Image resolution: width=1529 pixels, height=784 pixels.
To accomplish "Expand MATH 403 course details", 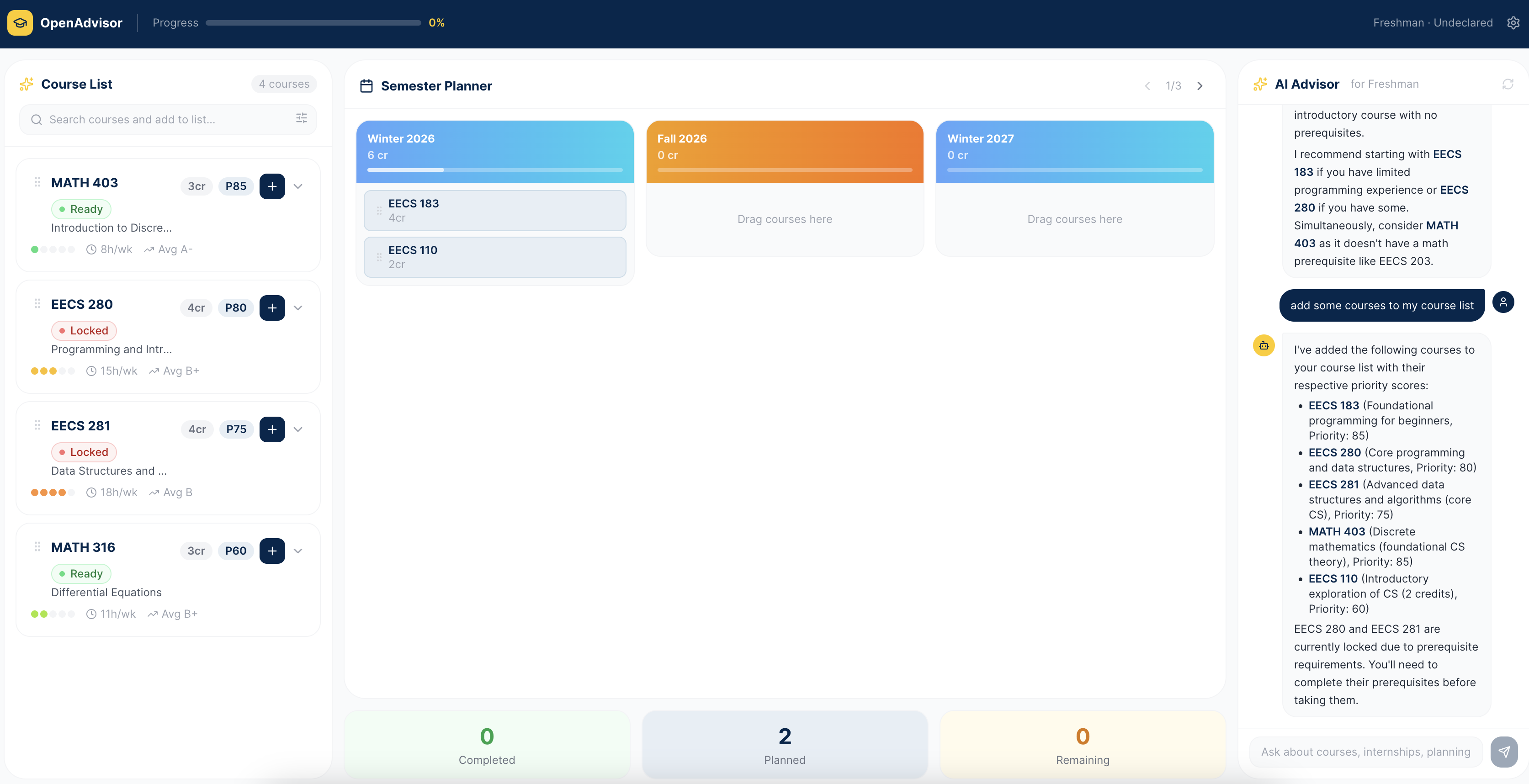I will tap(298, 186).
